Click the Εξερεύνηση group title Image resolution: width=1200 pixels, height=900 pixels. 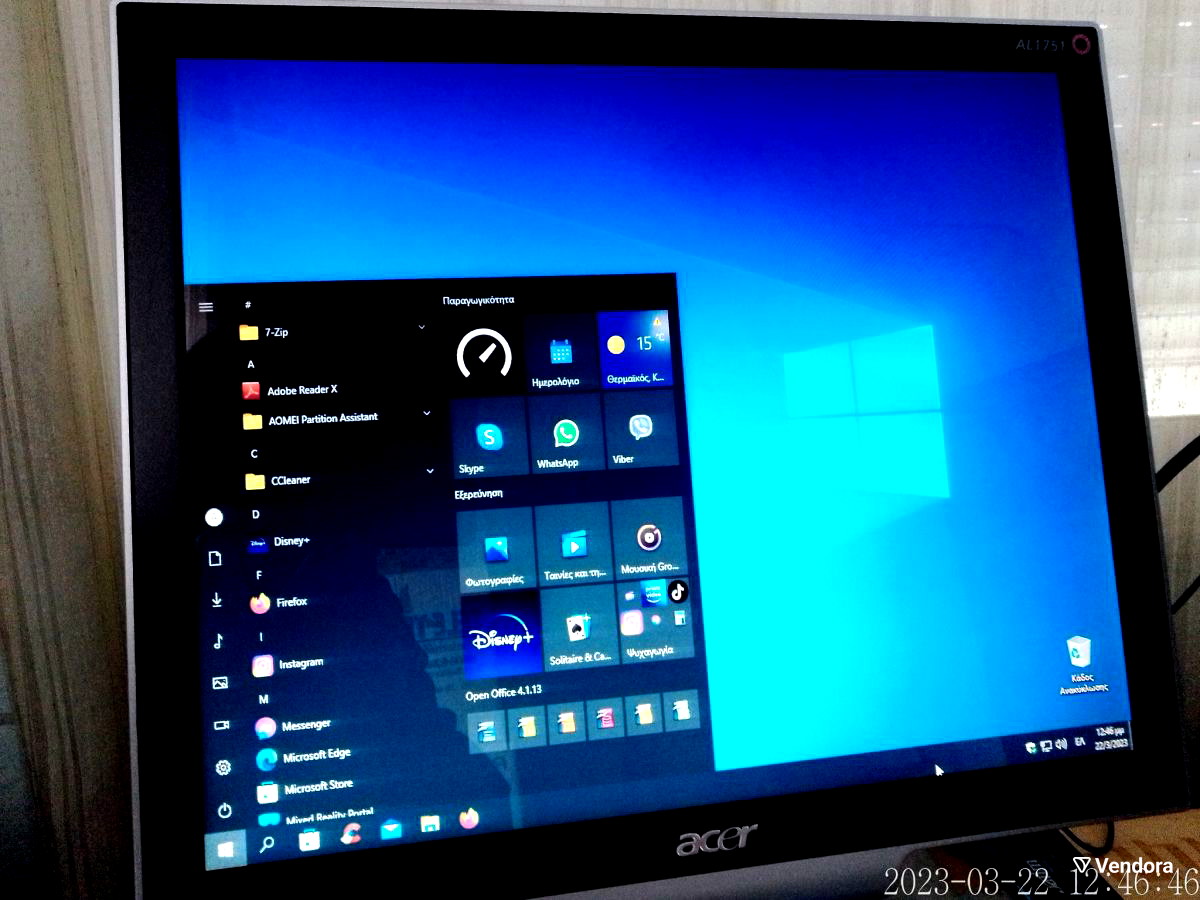pos(478,493)
